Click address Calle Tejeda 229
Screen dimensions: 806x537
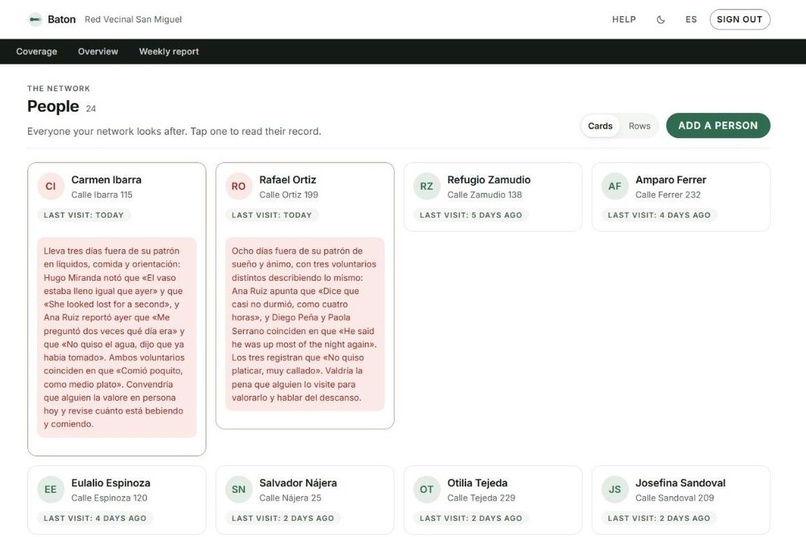tap(481, 498)
